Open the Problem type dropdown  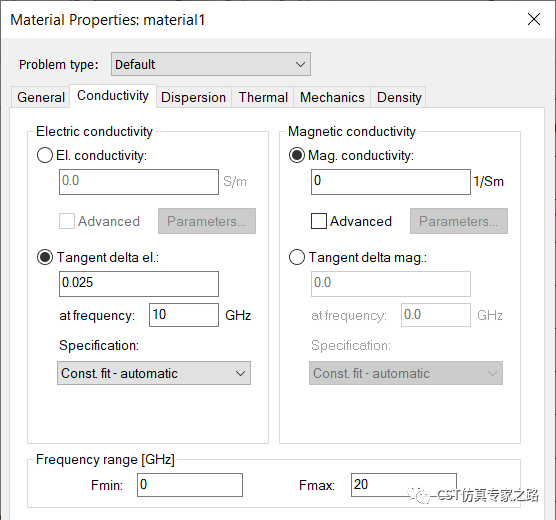[211, 64]
